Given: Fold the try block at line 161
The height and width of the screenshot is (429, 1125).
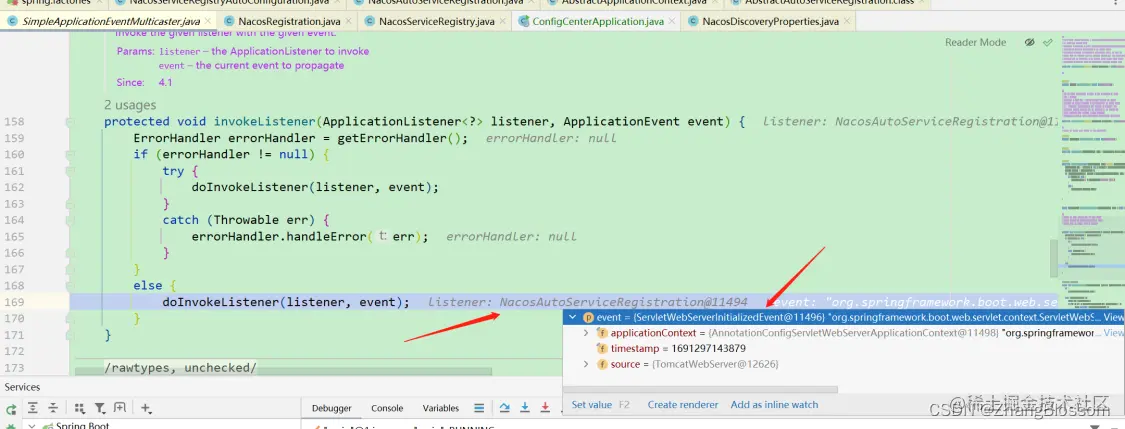Looking at the screenshot, I should tap(70, 171).
